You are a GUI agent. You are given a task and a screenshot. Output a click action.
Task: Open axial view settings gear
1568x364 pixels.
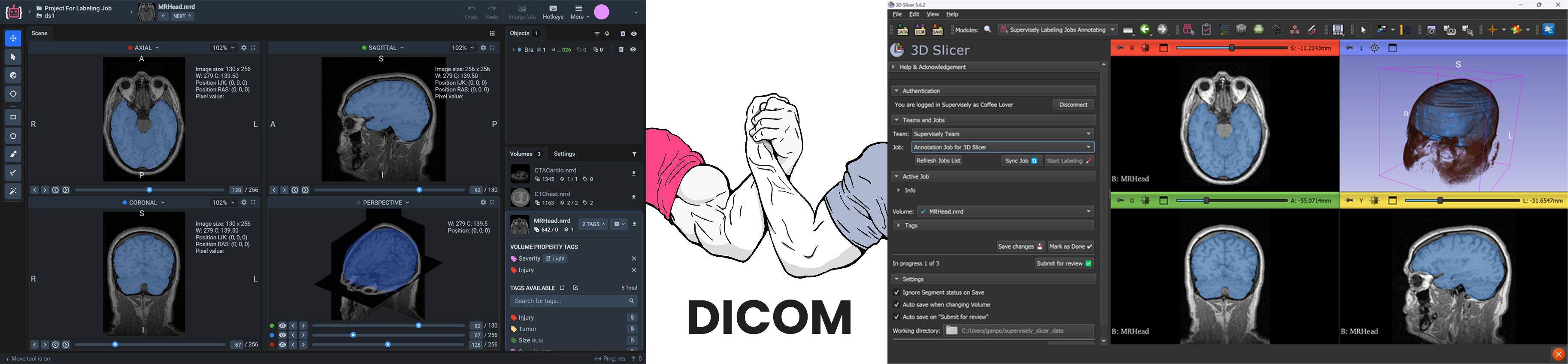(244, 48)
